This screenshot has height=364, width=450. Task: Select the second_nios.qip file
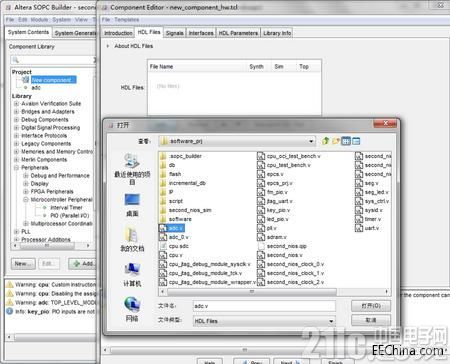tap(282, 246)
